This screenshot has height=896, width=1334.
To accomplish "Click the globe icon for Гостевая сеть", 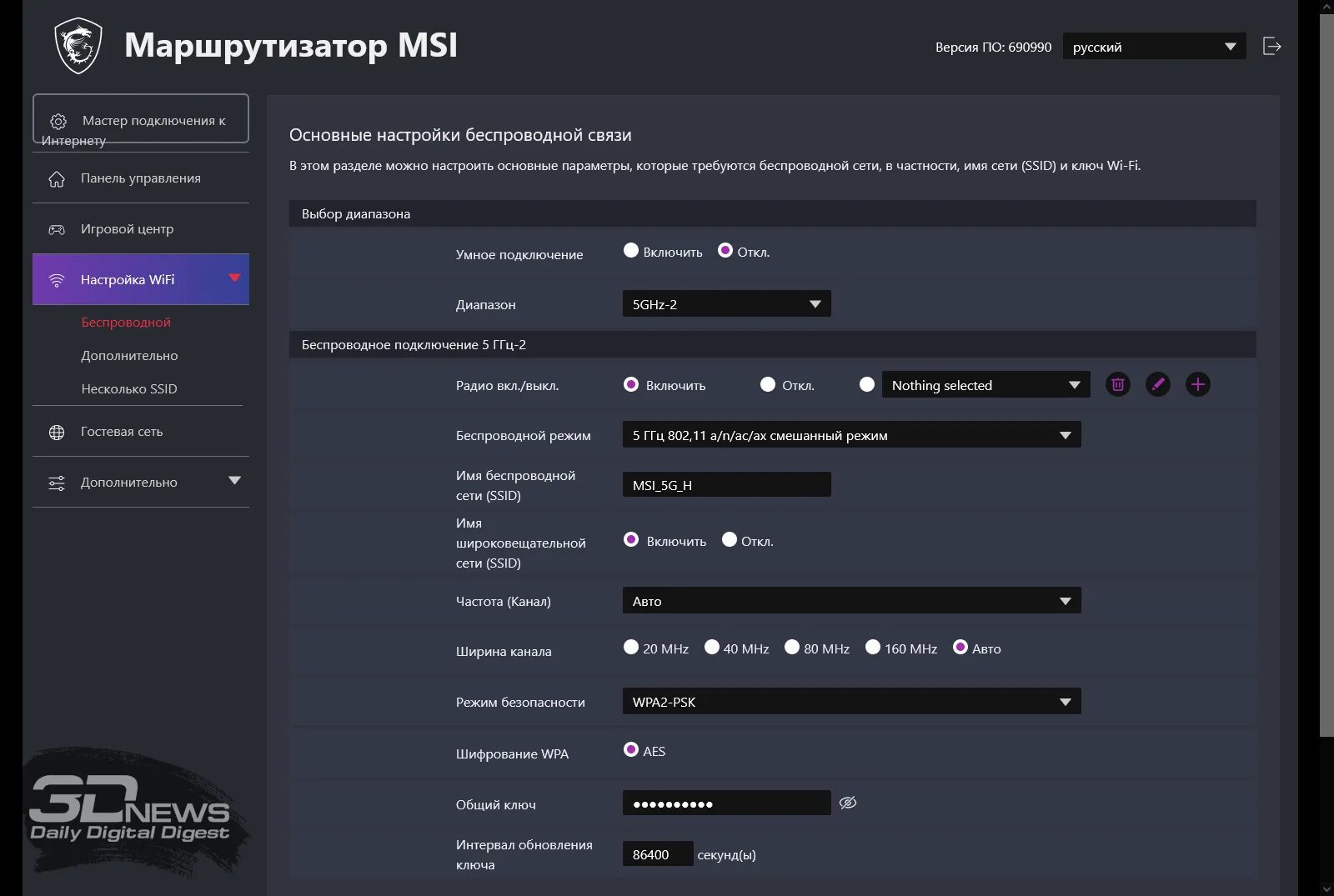I will [57, 432].
